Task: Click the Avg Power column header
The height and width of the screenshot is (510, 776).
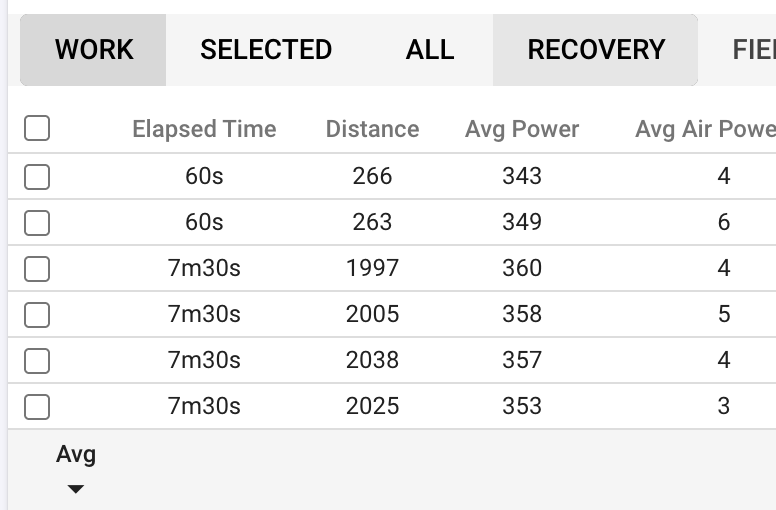Action: [522, 129]
